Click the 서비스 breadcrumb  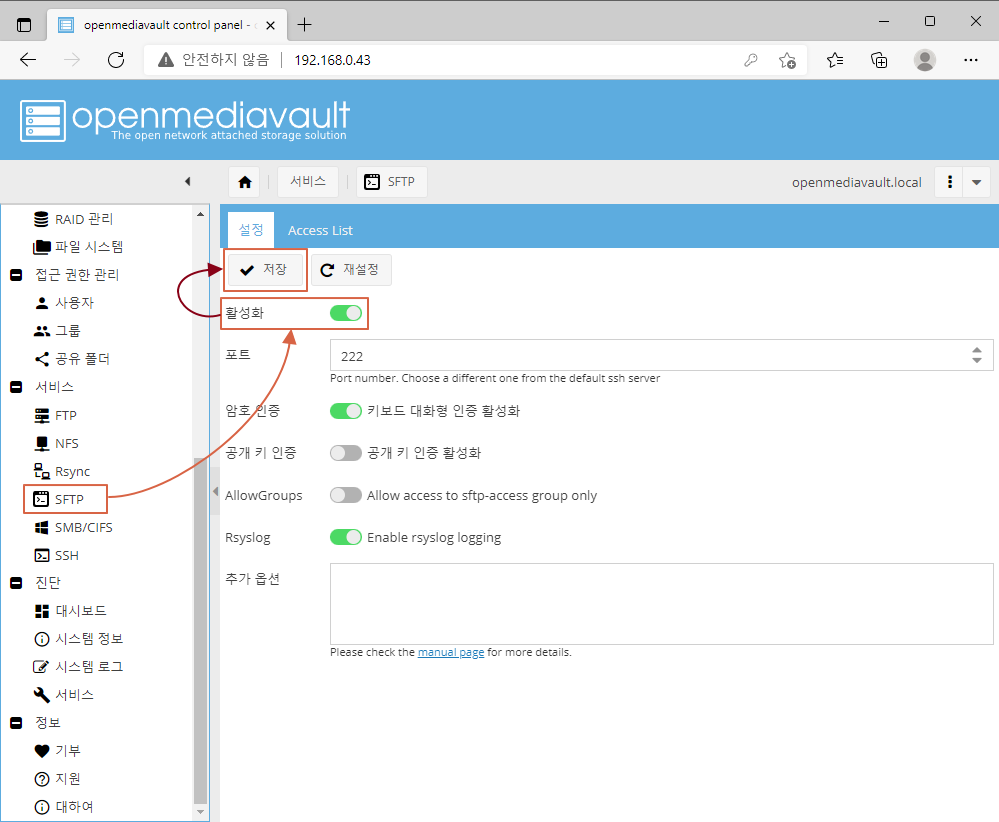308,182
